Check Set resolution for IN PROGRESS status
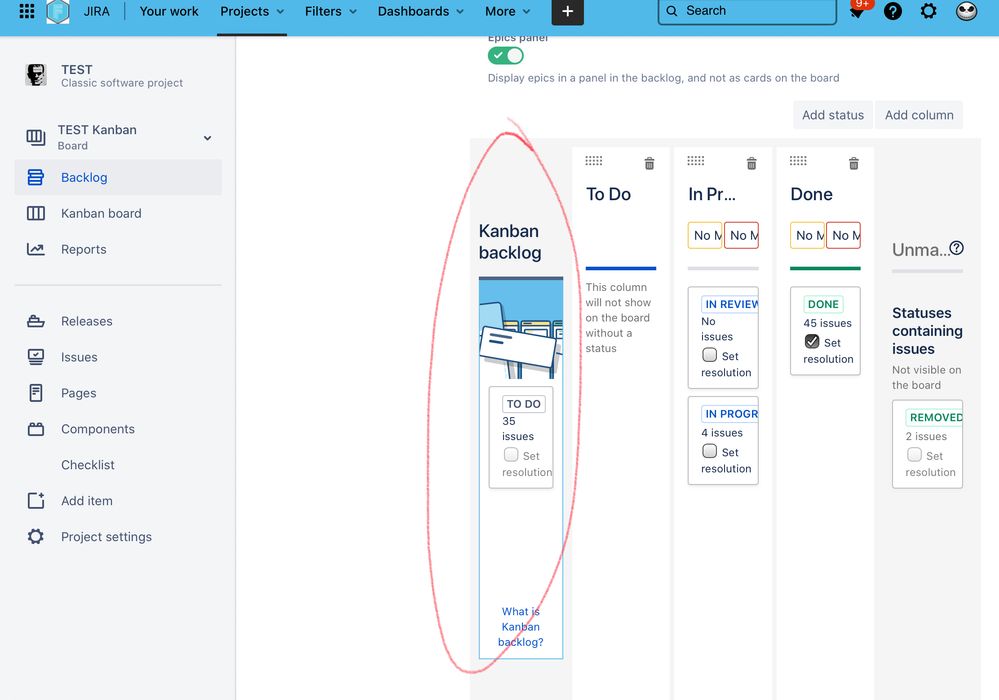This screenshot has width=999, height=700. (709, 451)
